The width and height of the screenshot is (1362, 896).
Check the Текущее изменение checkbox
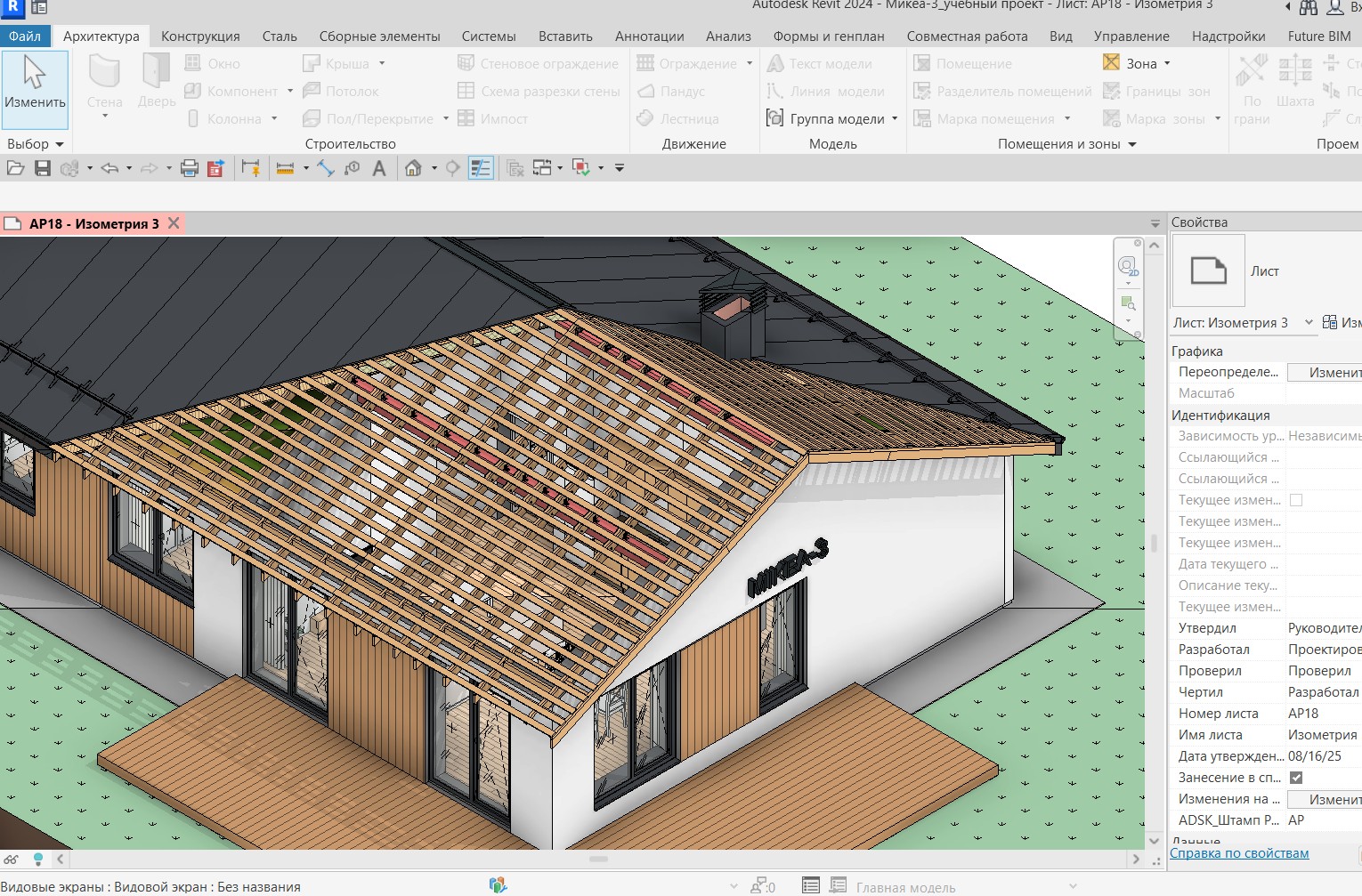1296,500
